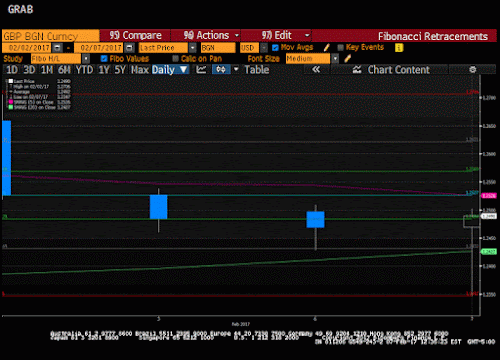Viewport: 500px width, 360px height.
Task: Open end date calendar picker icon
Action: (130, 48)
